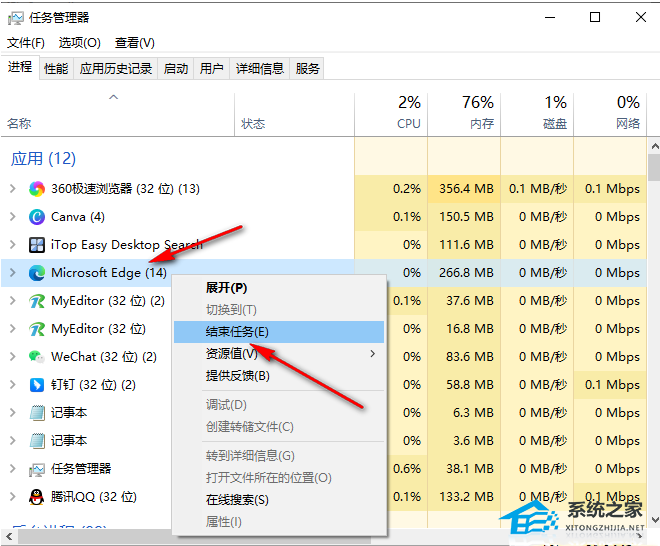Select the 进程 tab
Screen dimensions: 660x546
(x=20, y=67)
